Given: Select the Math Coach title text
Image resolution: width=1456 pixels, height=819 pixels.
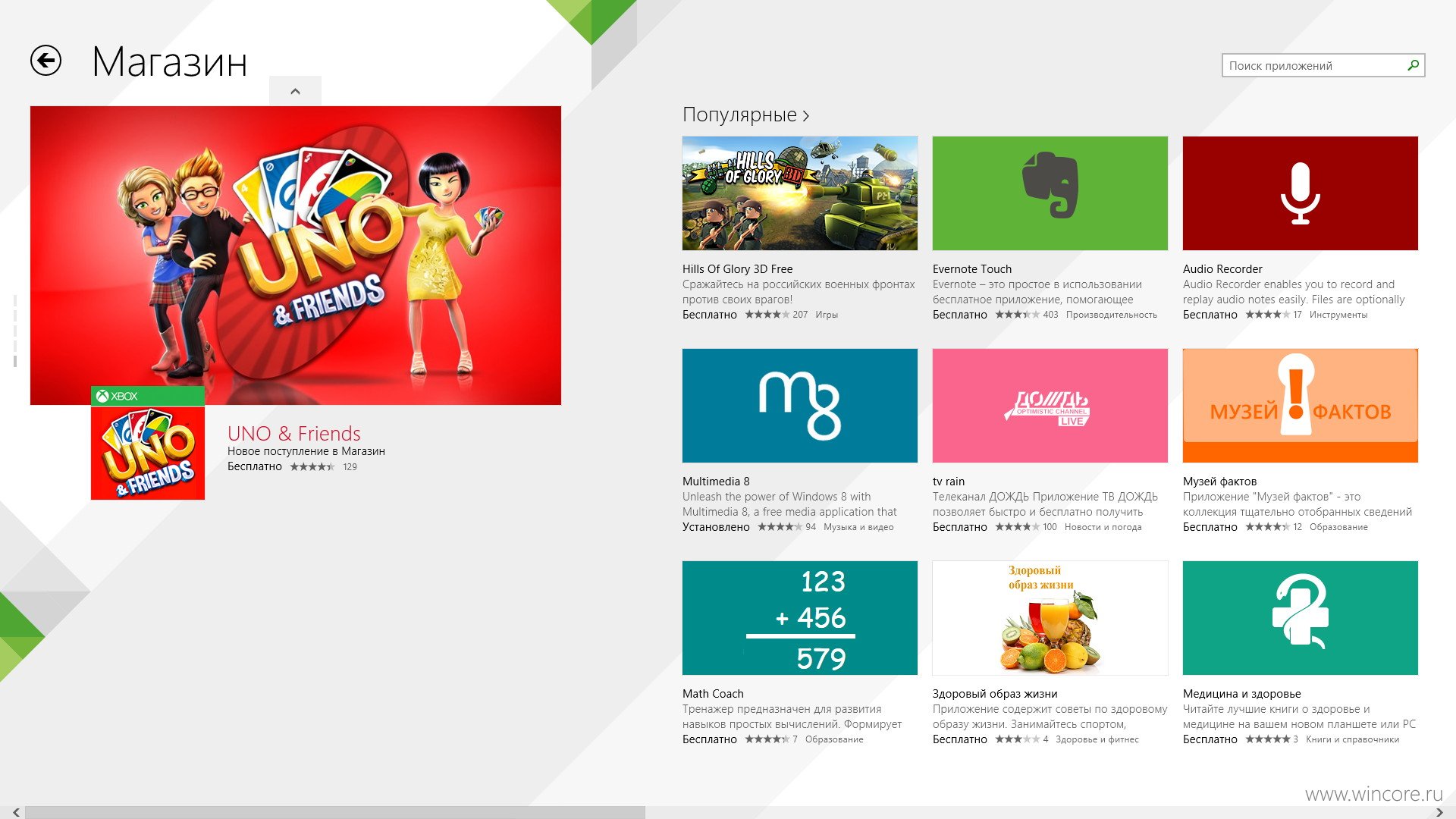Looking at the screenshot, I should tap(713, 693).
